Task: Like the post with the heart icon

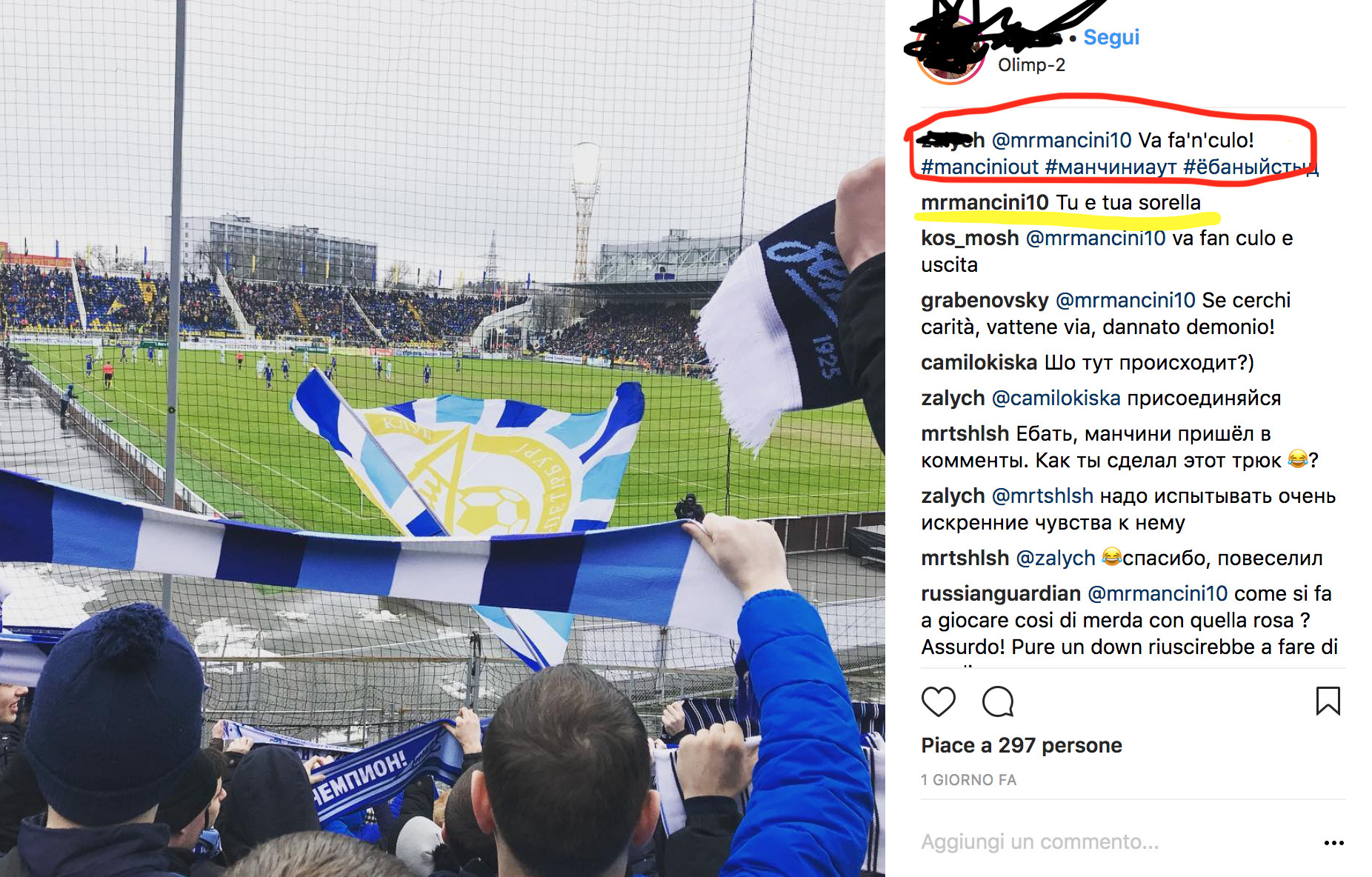Action: tap(938, 701)
